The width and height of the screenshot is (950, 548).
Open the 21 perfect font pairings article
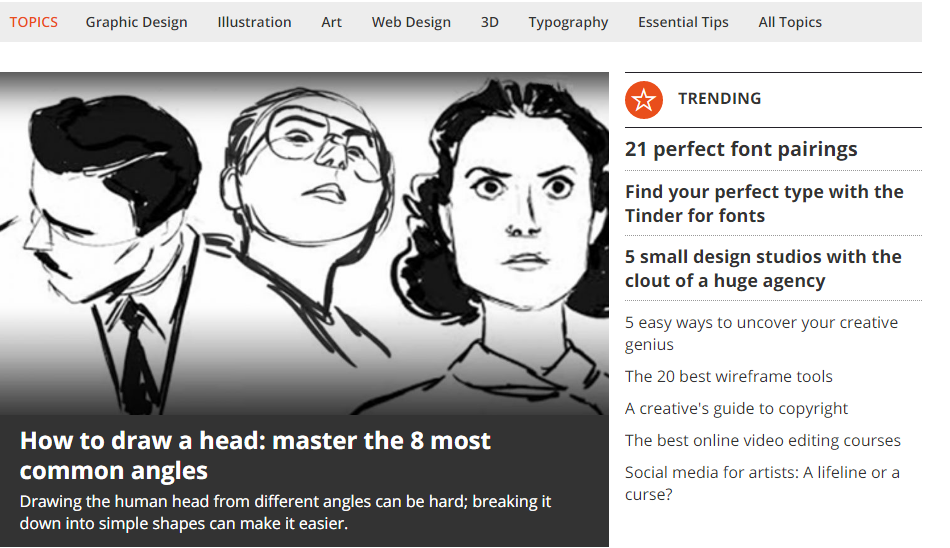point(741,149)
